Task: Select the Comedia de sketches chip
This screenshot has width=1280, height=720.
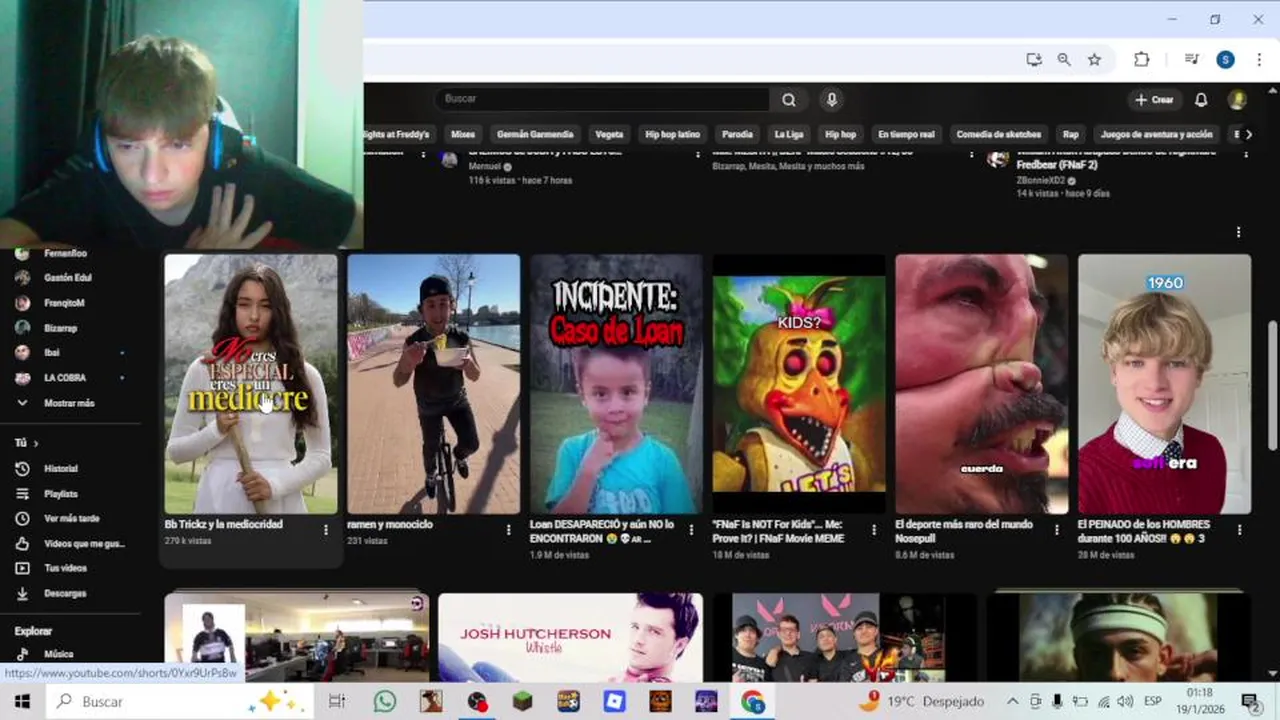Action: (998, 134)
